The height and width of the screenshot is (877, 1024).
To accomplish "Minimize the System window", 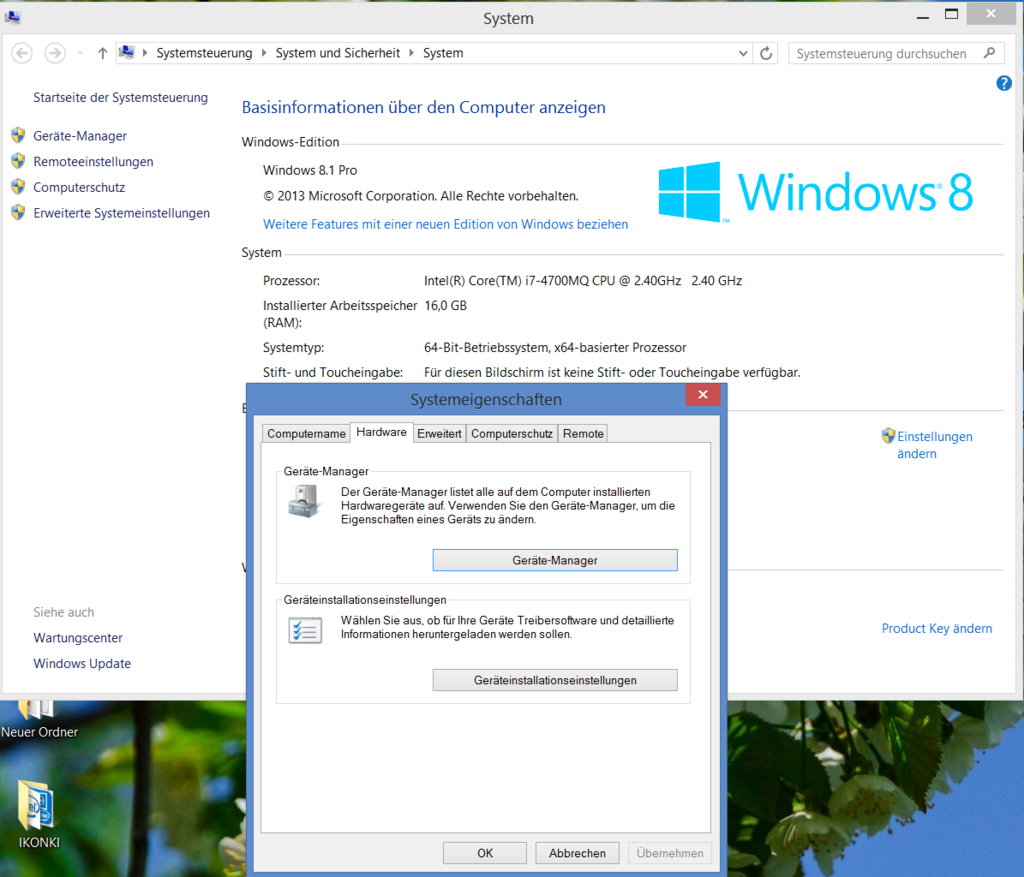I will coord(922,16).
